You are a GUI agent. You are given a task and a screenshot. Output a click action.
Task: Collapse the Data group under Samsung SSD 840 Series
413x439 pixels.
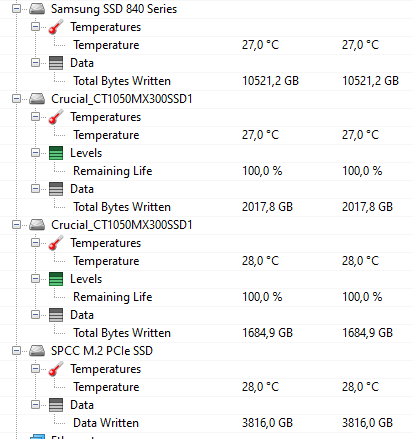tap(35, 63)
